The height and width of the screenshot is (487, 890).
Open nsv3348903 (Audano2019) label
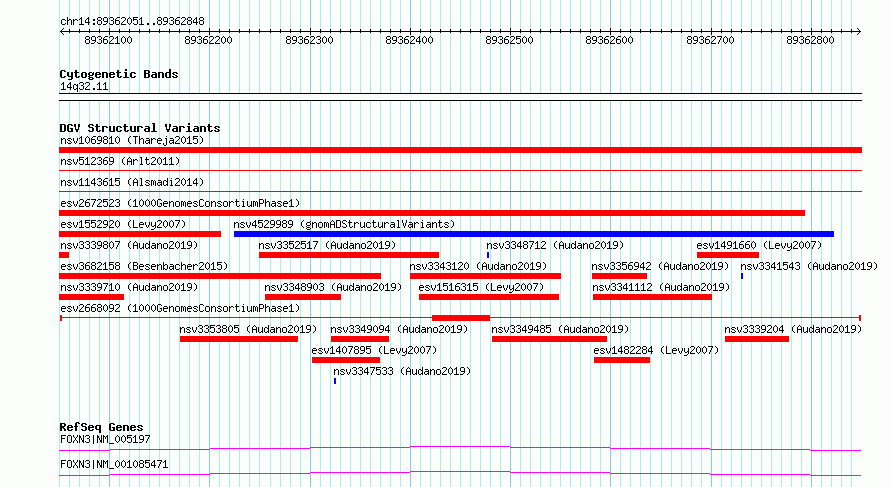(x=333, y=287)
